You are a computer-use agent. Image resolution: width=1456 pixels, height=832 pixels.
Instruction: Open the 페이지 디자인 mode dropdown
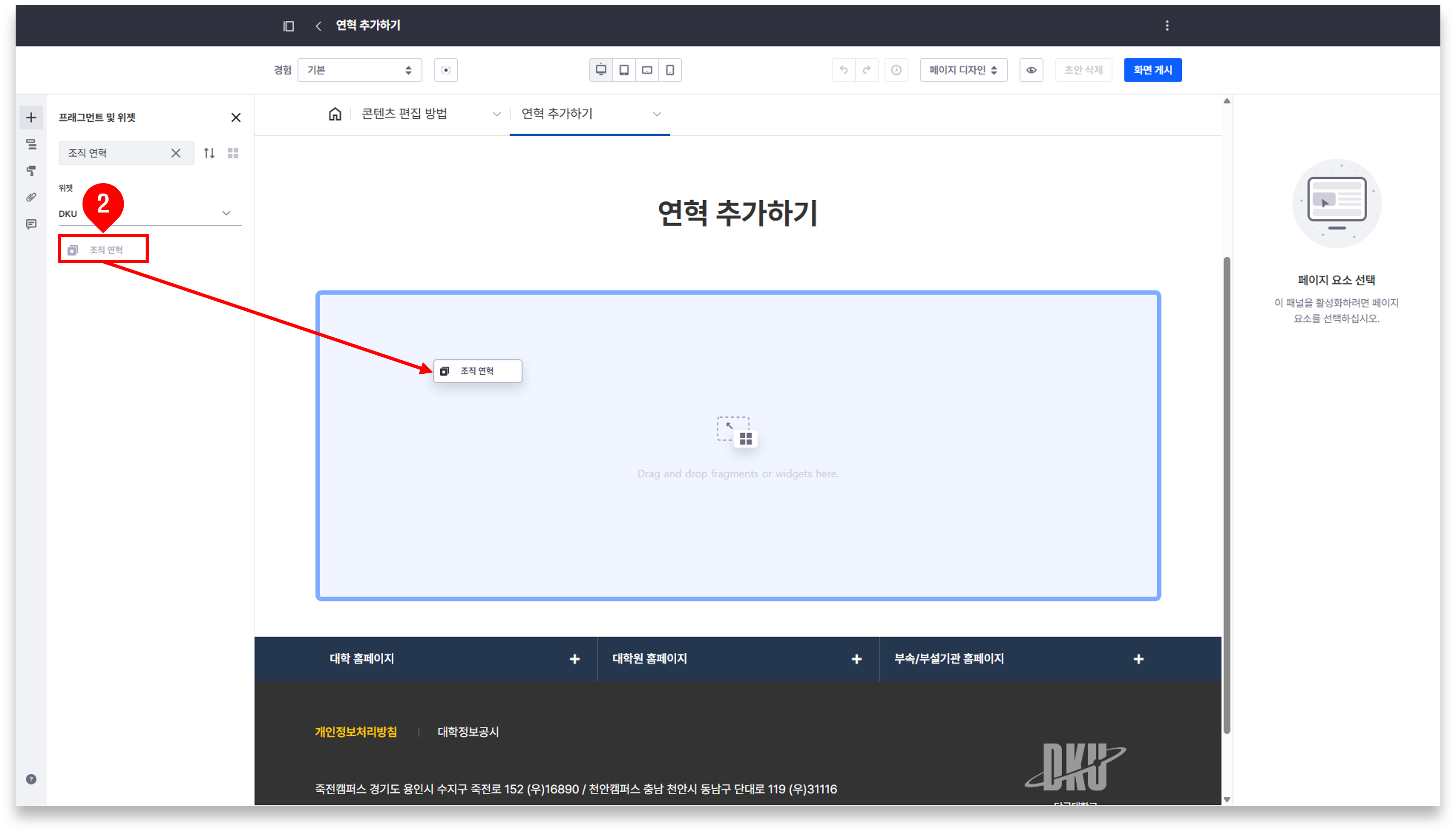[963, 70]
